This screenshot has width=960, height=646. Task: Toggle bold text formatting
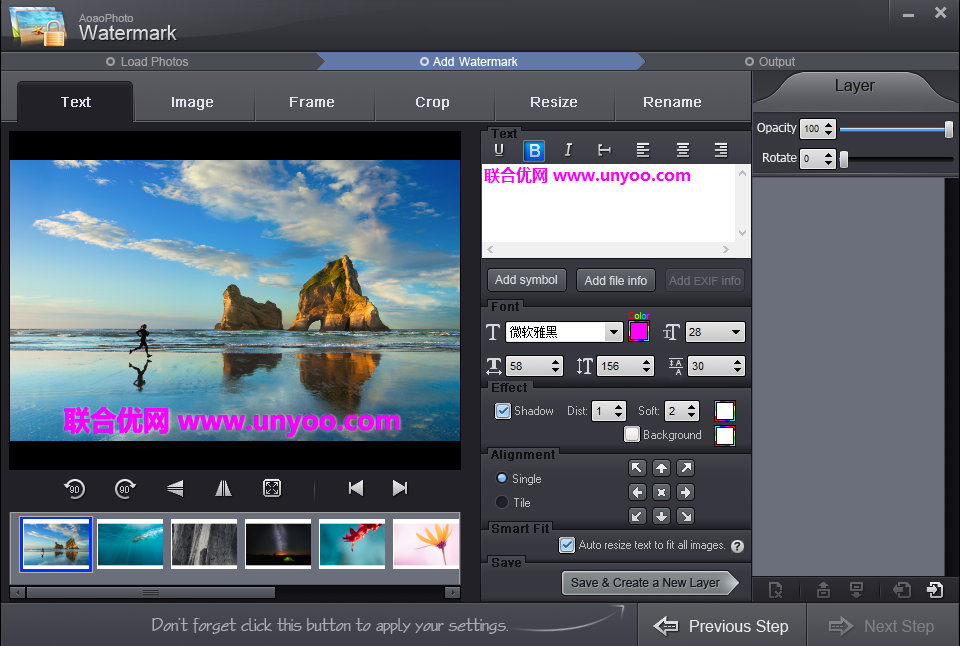click(x=534, y=150)
